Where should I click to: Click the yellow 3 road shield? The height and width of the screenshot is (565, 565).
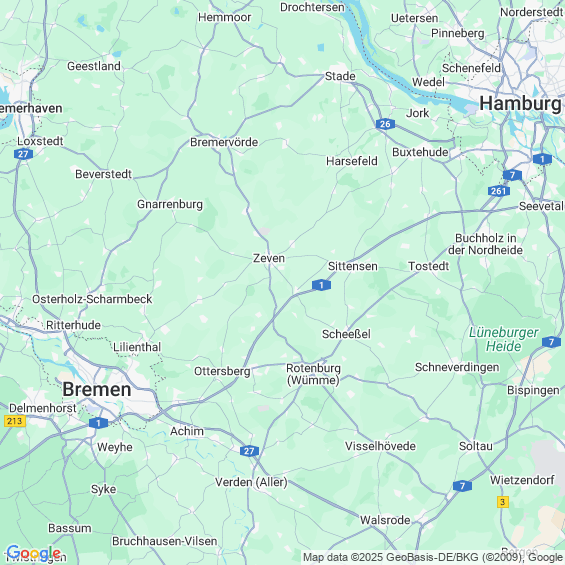(503, 502)
